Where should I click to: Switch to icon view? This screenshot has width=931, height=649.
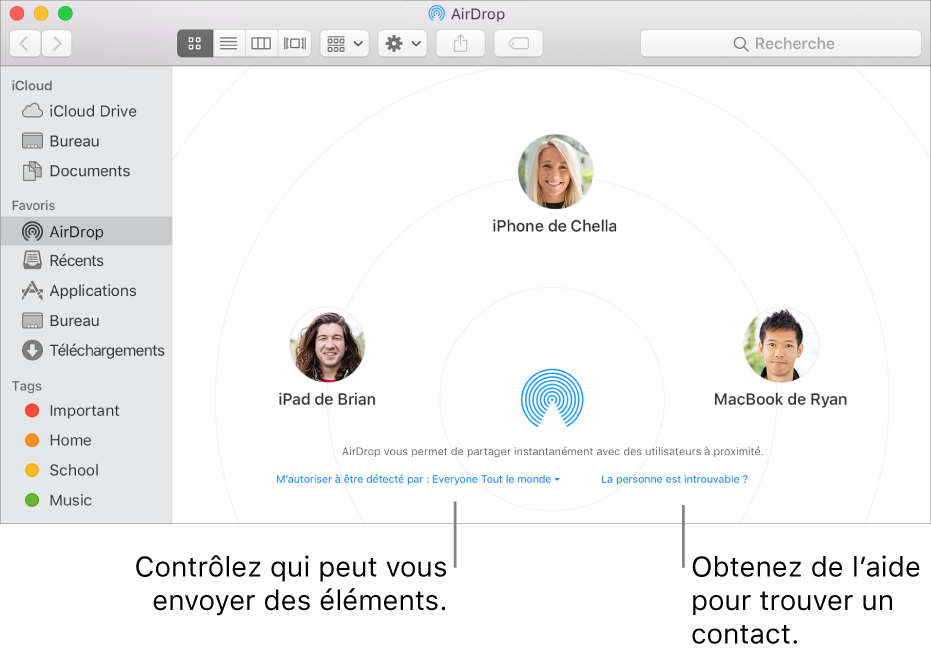click(x=195, y=43)
